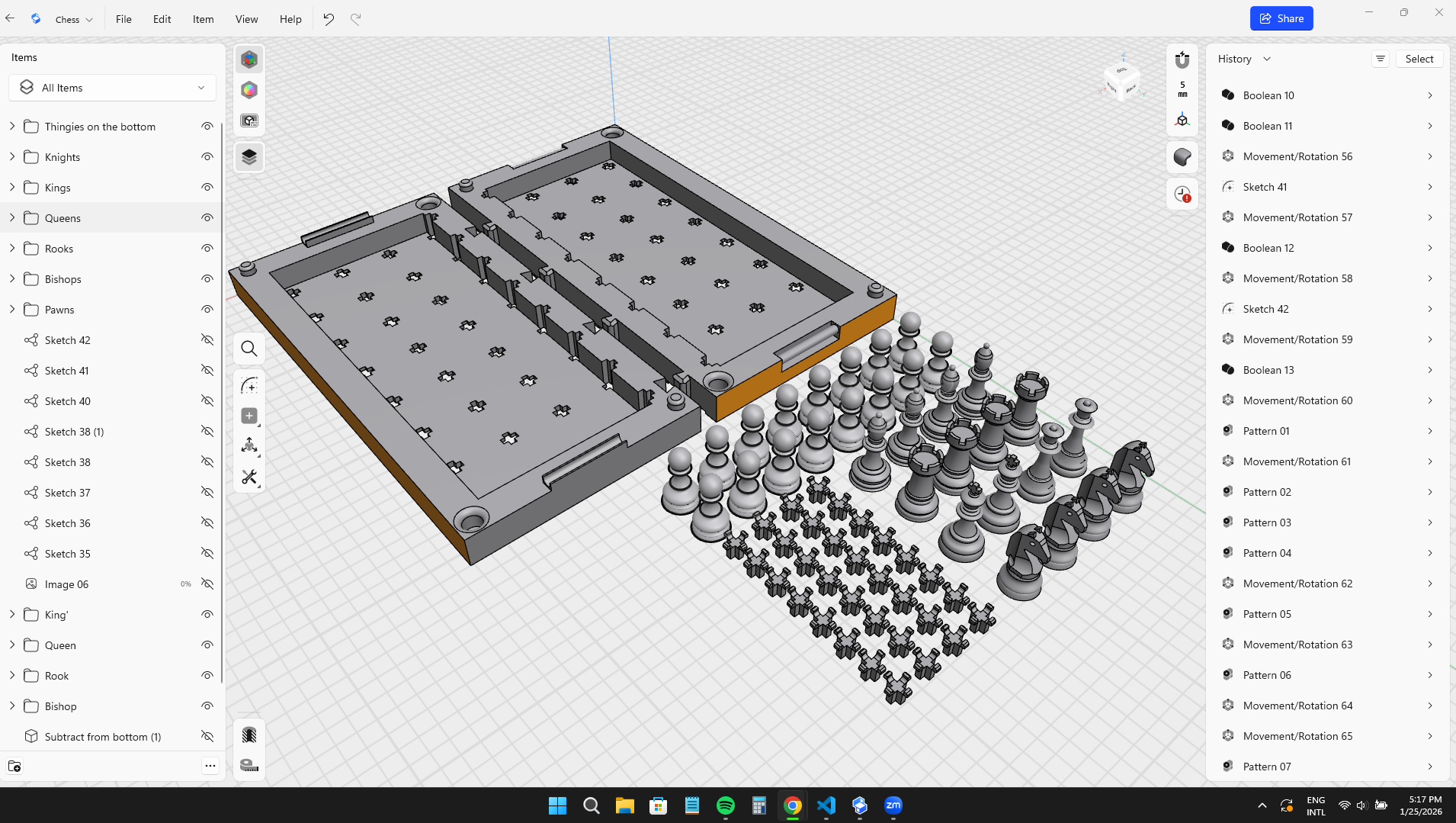The height and width of the screenshot is (823, 1456).
Task: Click the history filter icon
Action: (1381, 59)
